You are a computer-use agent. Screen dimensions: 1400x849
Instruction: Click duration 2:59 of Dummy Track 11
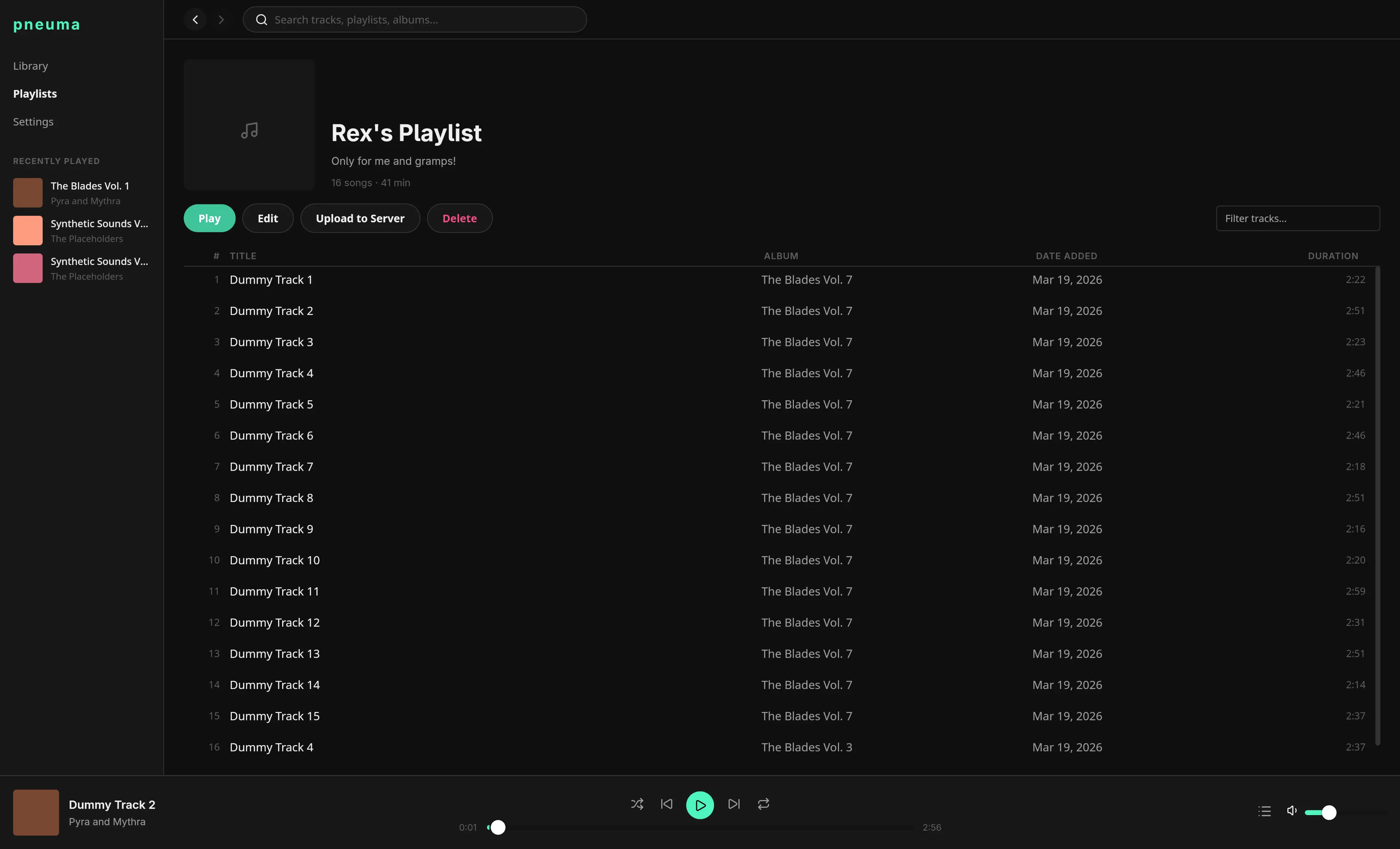[1355, 592]
